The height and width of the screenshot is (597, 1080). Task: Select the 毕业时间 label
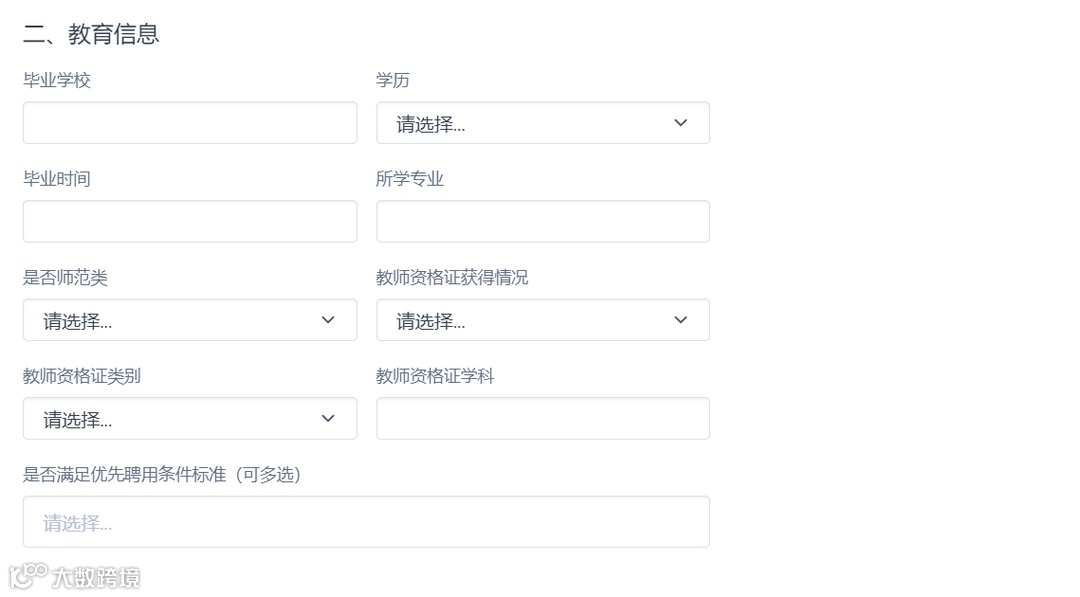click(x=57, y=179)
